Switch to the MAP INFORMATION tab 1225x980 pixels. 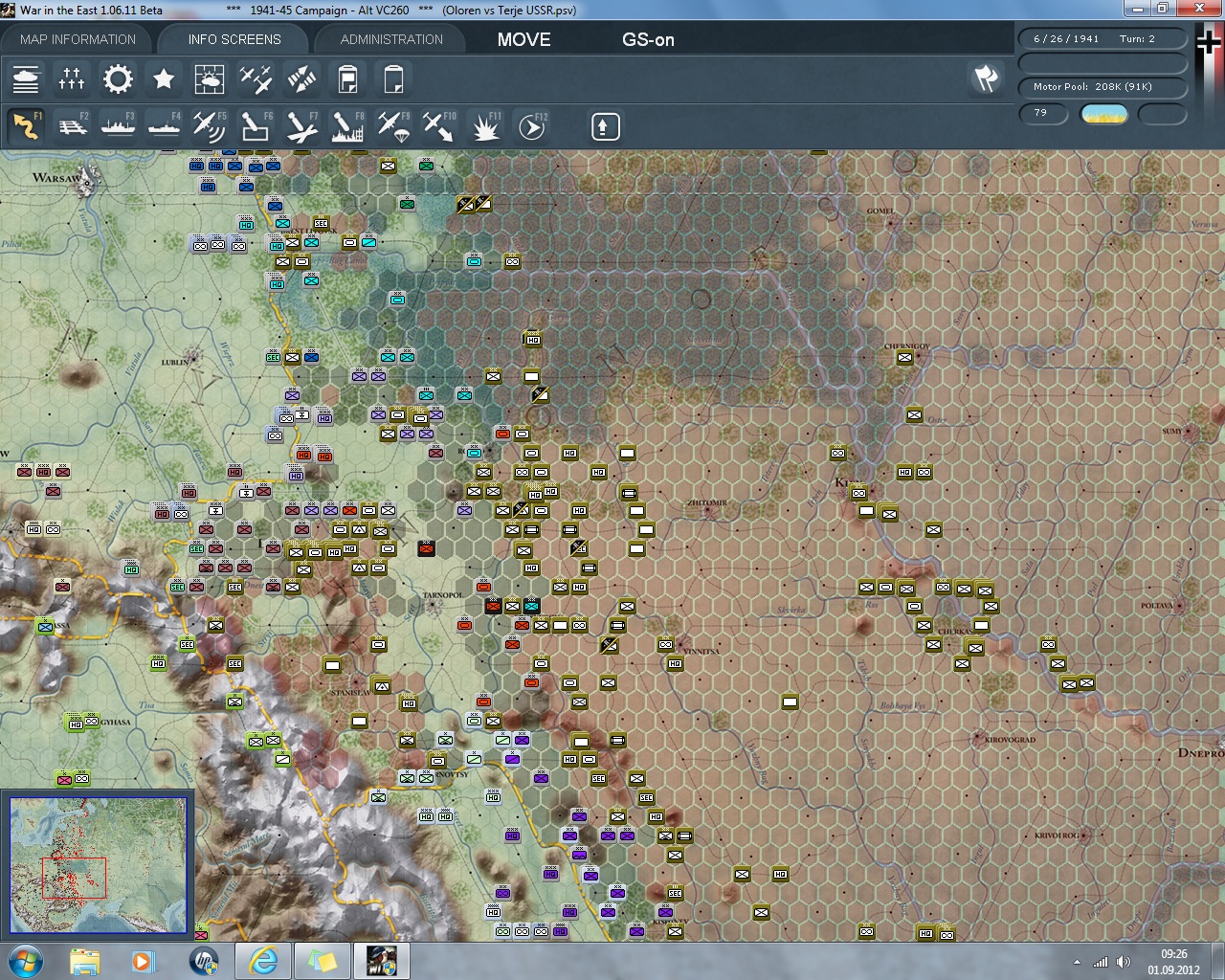[x=78, y=39]
